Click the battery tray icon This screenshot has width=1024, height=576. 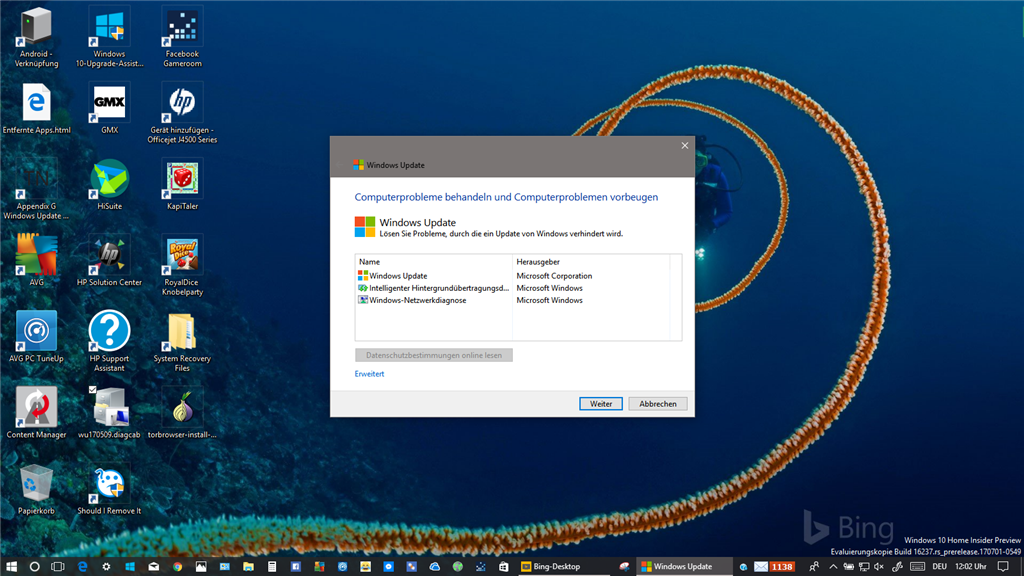tap(848, 567)
